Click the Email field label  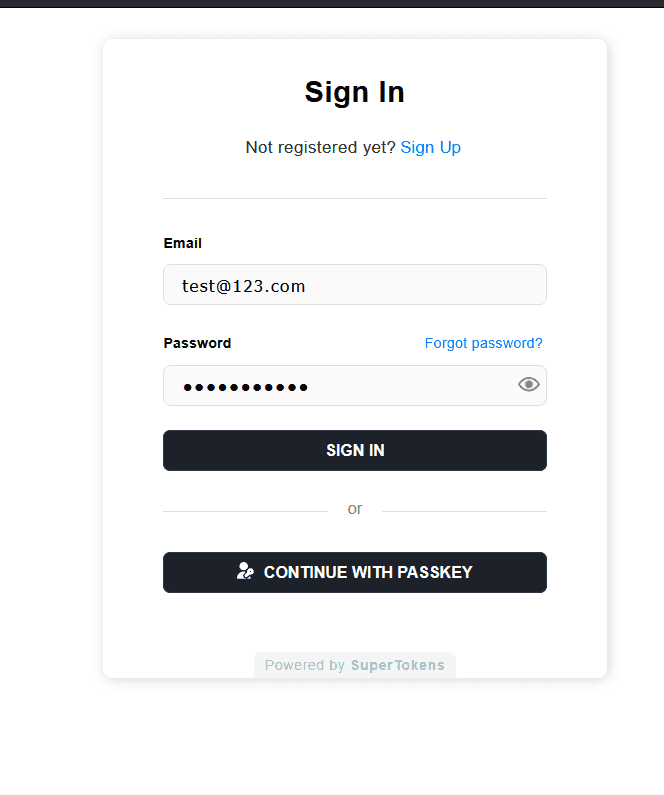tap(182, 243)
